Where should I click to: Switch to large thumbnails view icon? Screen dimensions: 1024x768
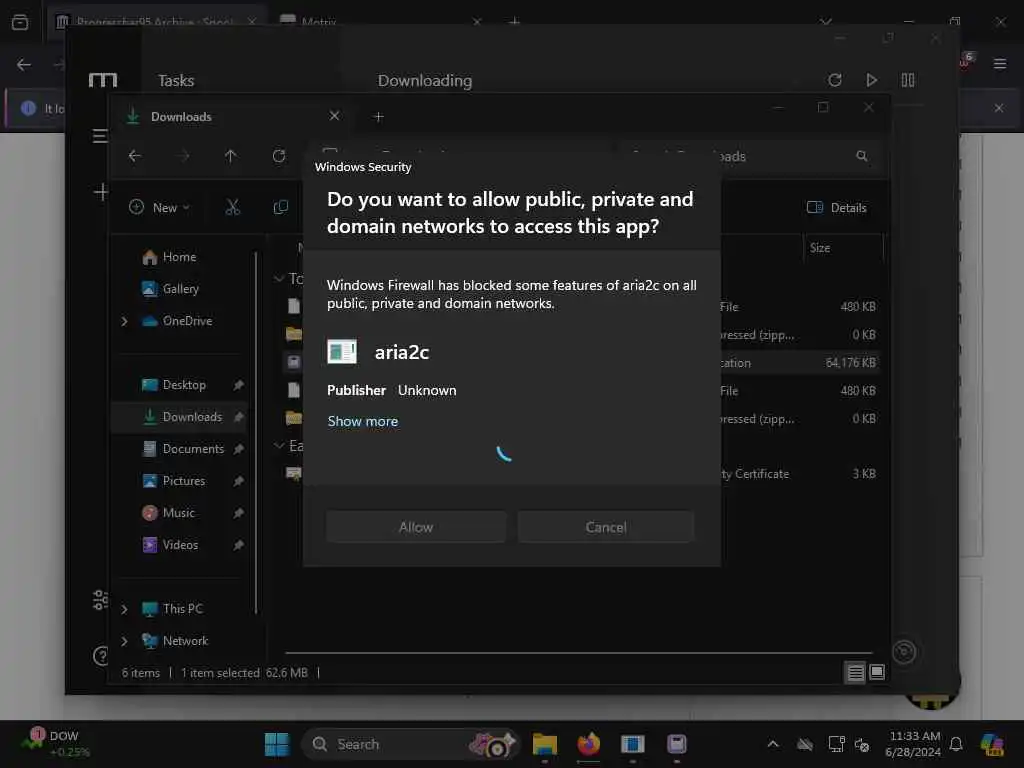coord(877,672)
